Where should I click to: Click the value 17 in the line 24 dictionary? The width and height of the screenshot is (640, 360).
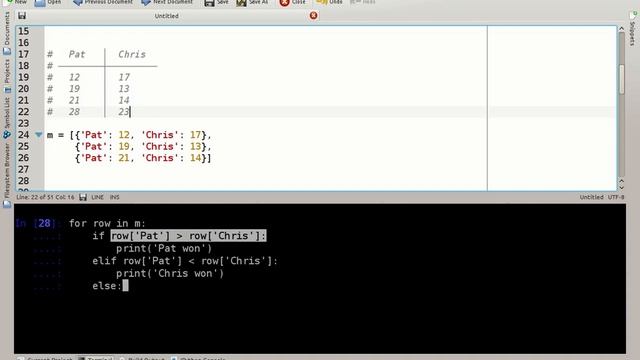[196, 135]
